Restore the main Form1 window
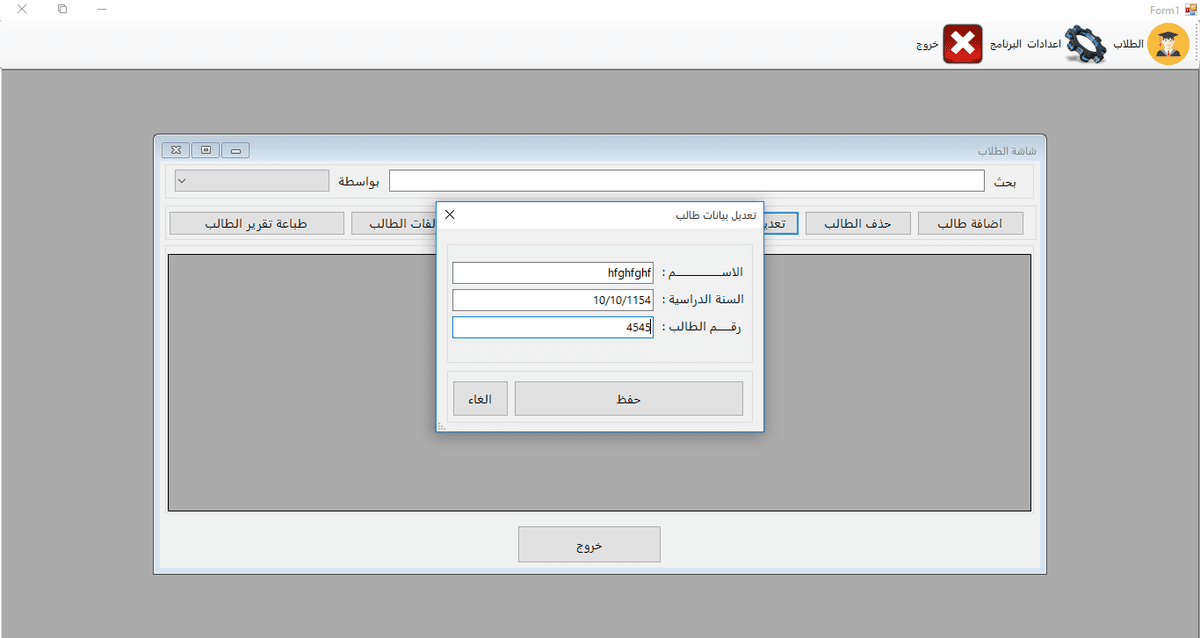Viewport: 1200px width, 638px height. tap(62, 9)
